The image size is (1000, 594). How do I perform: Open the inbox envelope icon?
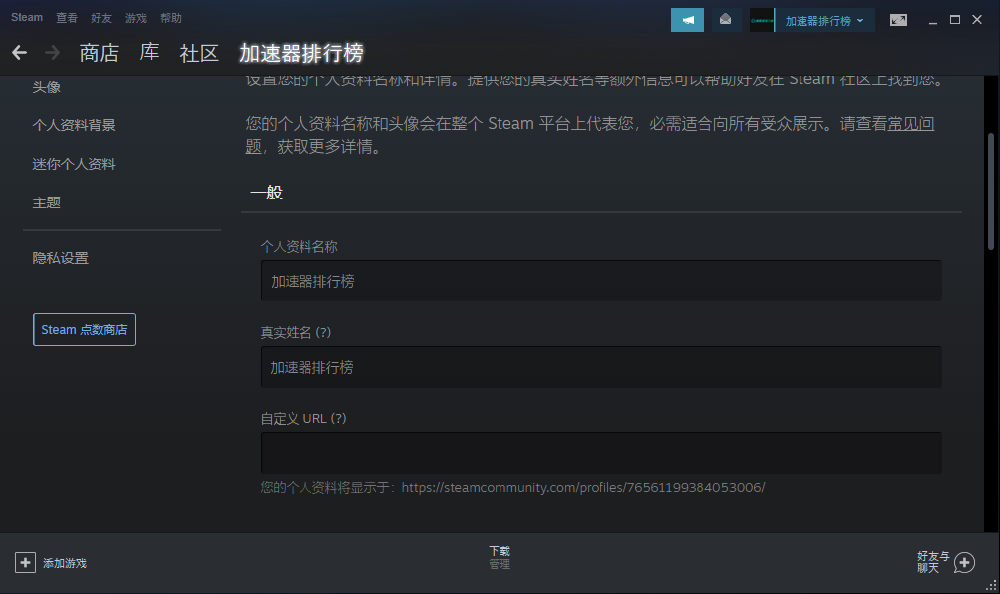click(725, 20)
